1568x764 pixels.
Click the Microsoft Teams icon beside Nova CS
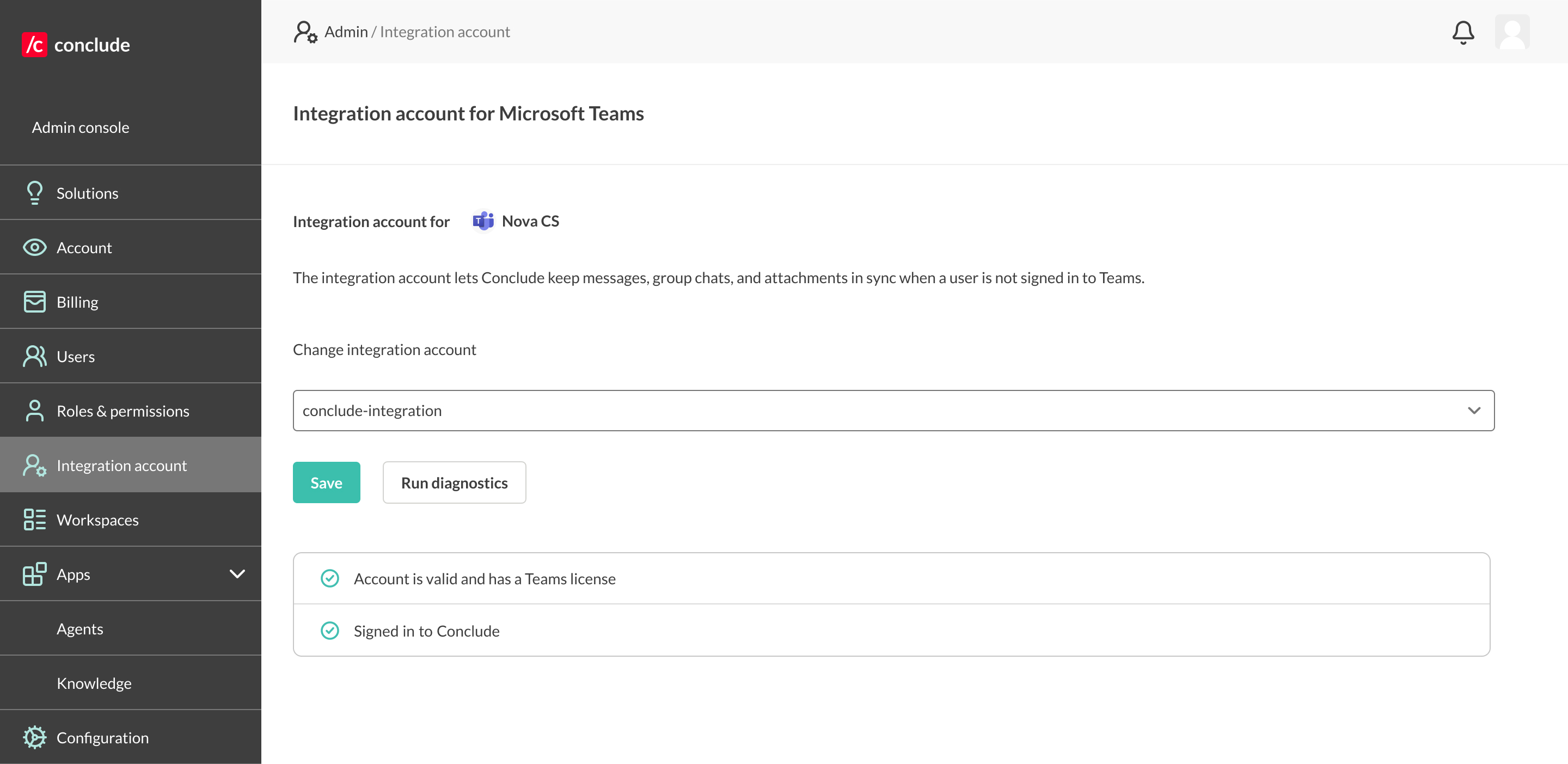coord(483,221)
